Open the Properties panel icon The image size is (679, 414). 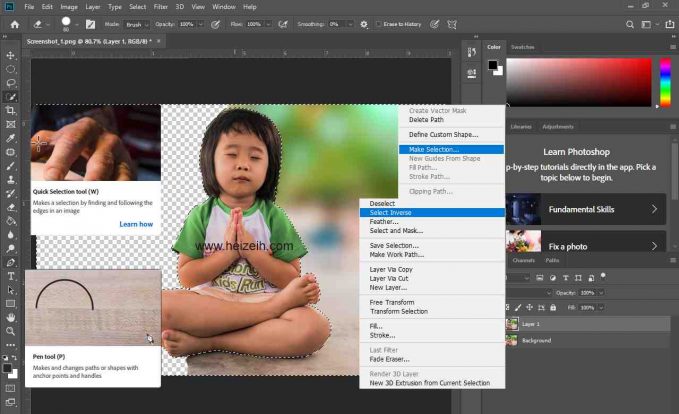click(x=472, y=74)
